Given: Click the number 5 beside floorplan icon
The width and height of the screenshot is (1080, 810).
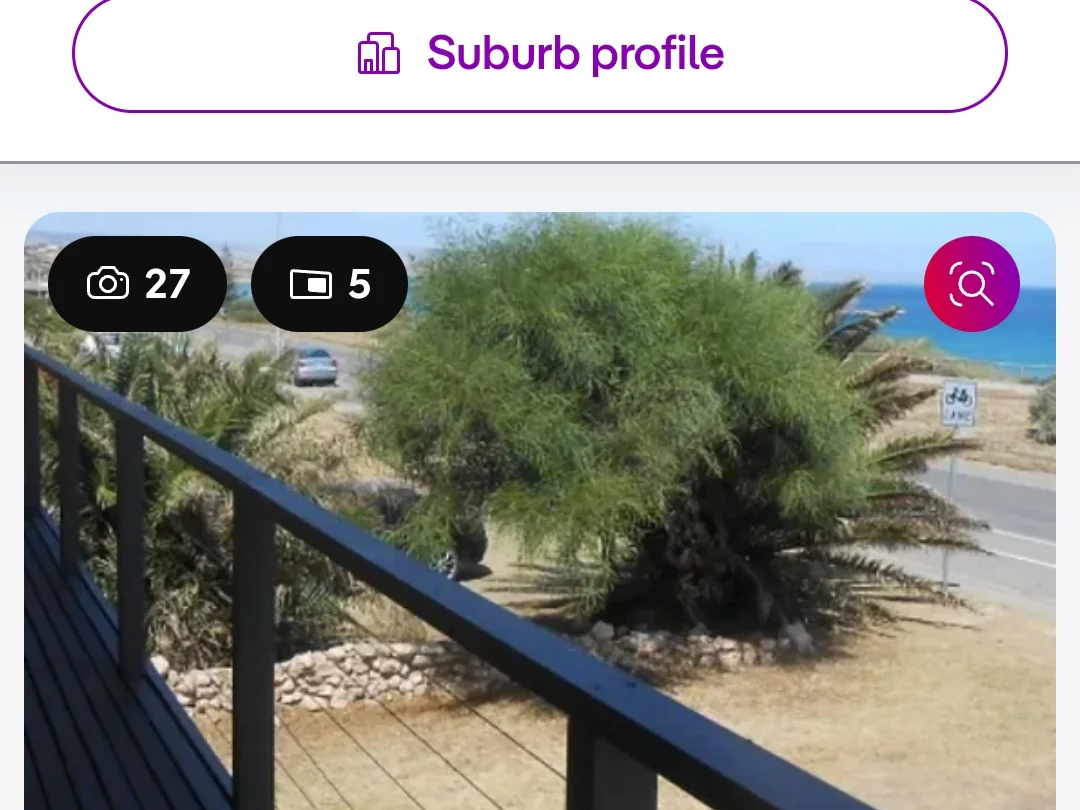Looking at the screenshot, I should [360, 284].
